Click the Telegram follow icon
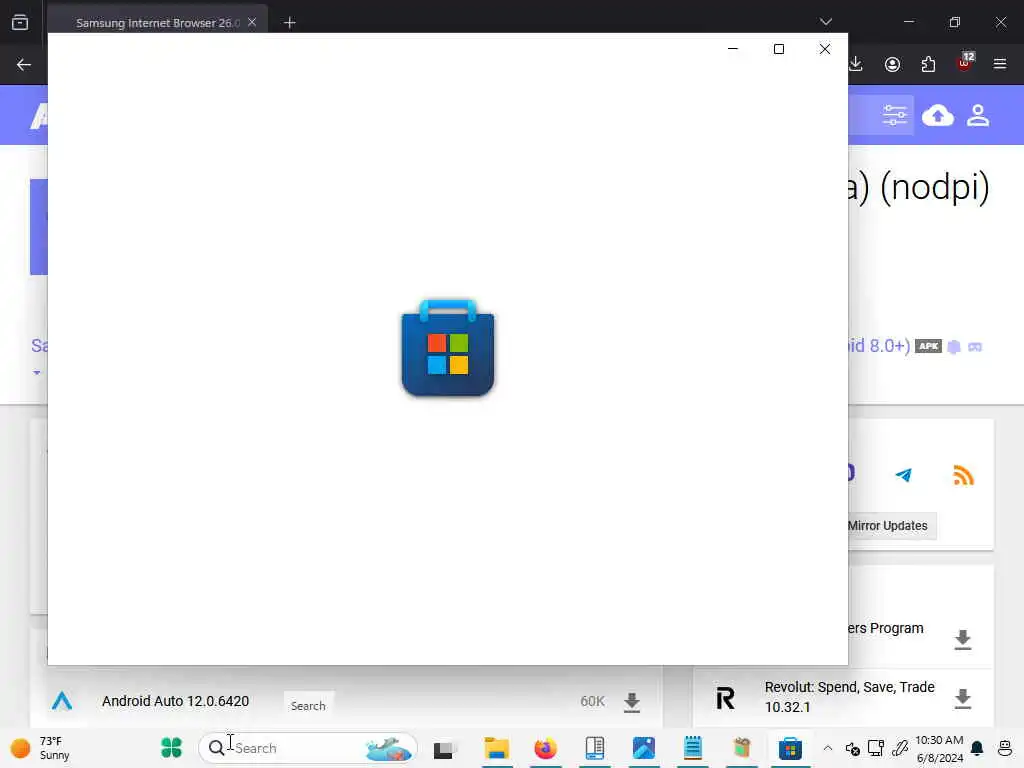Image resolution: width=1024 pixels, height=768 pixels. 904,475
